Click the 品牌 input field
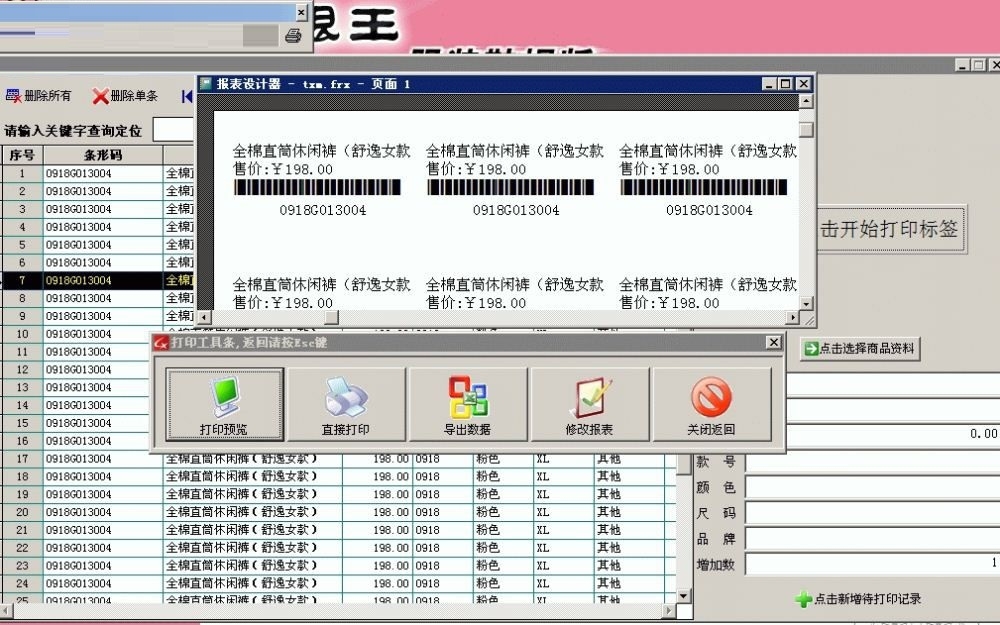 tap(872, 538)
